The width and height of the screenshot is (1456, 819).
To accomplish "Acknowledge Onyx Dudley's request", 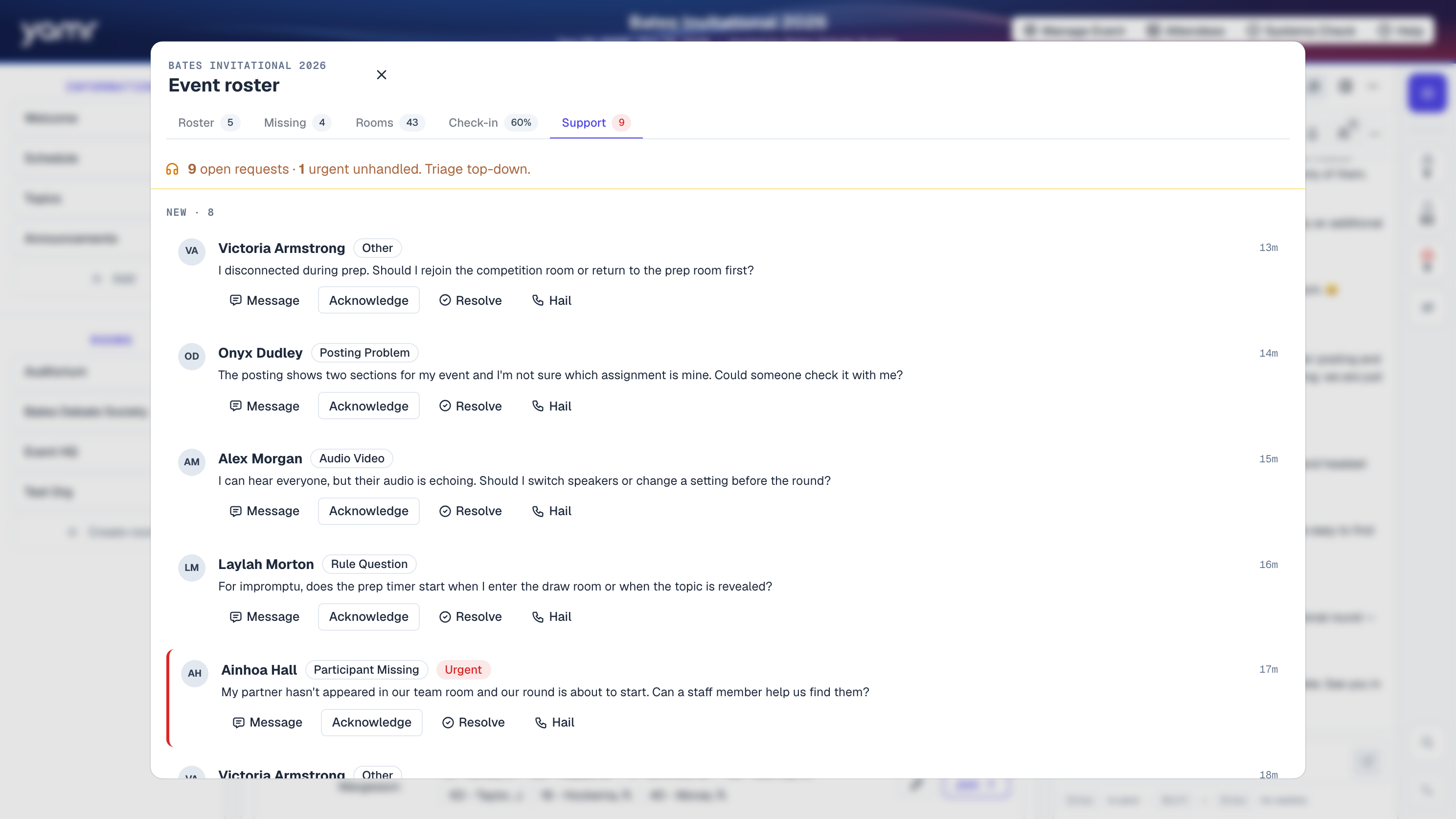I will coord(368,406).
